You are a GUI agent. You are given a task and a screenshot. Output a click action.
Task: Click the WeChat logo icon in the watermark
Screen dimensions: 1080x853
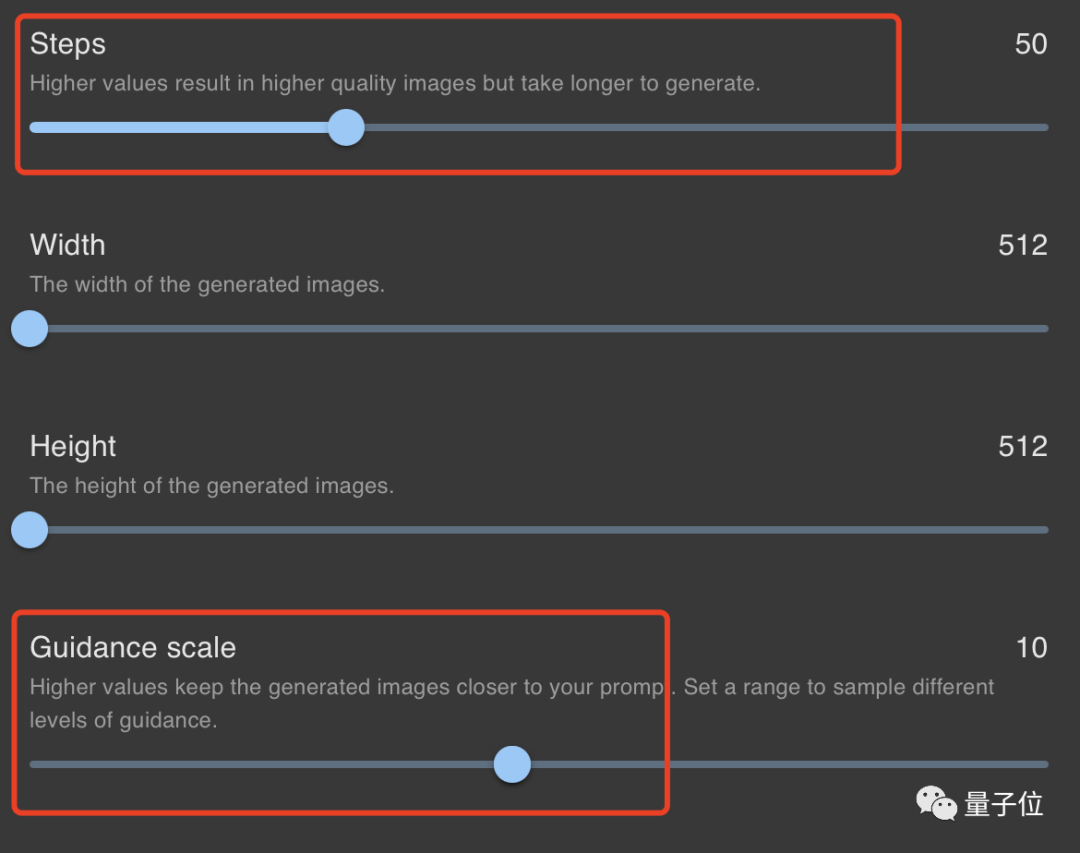coord(937,802)
